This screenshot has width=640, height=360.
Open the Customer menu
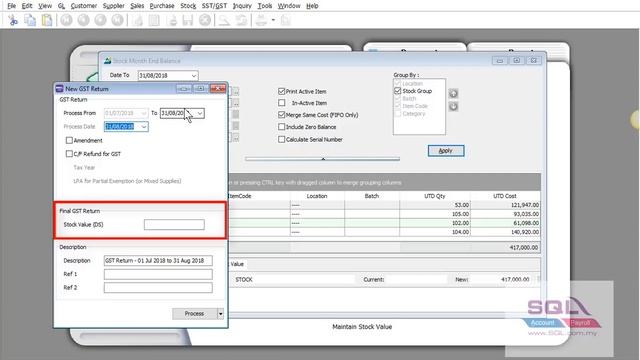tap(84, 6)
